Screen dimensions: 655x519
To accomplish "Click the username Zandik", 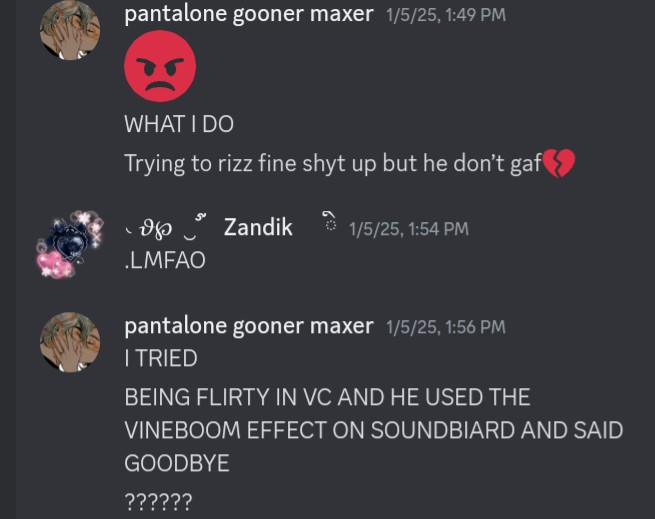I will (258, 227).
